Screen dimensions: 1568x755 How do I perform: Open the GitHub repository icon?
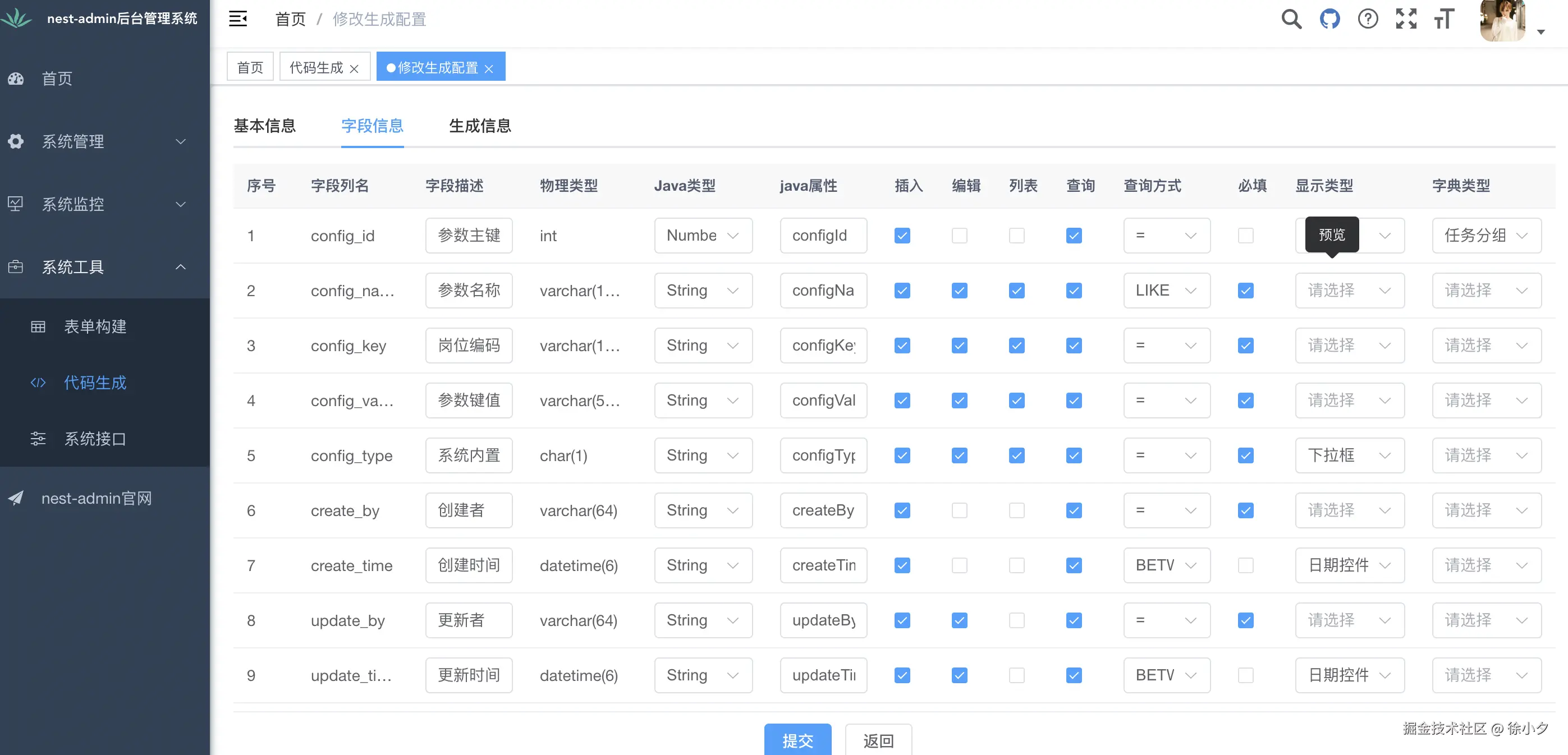coord(1329,19)
